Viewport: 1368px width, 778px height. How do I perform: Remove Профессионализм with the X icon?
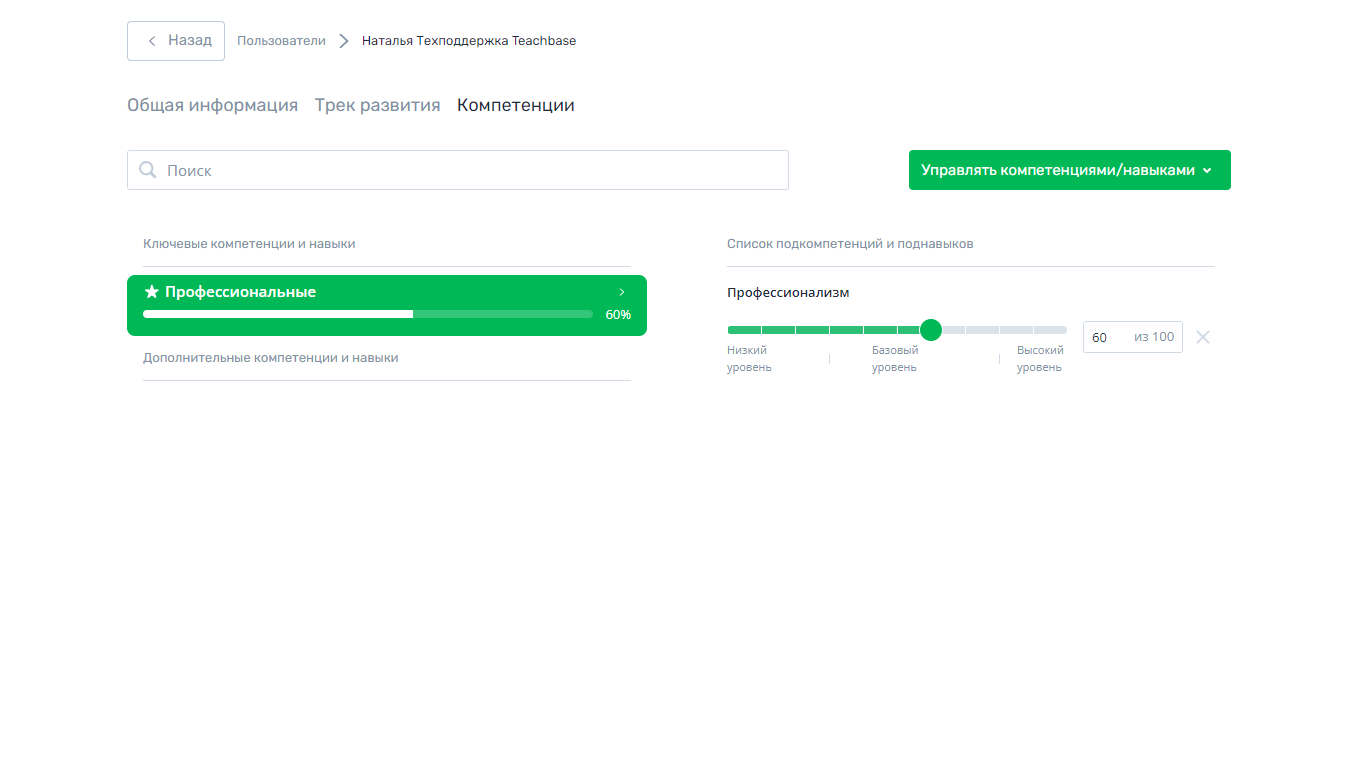coord(1203,337)
